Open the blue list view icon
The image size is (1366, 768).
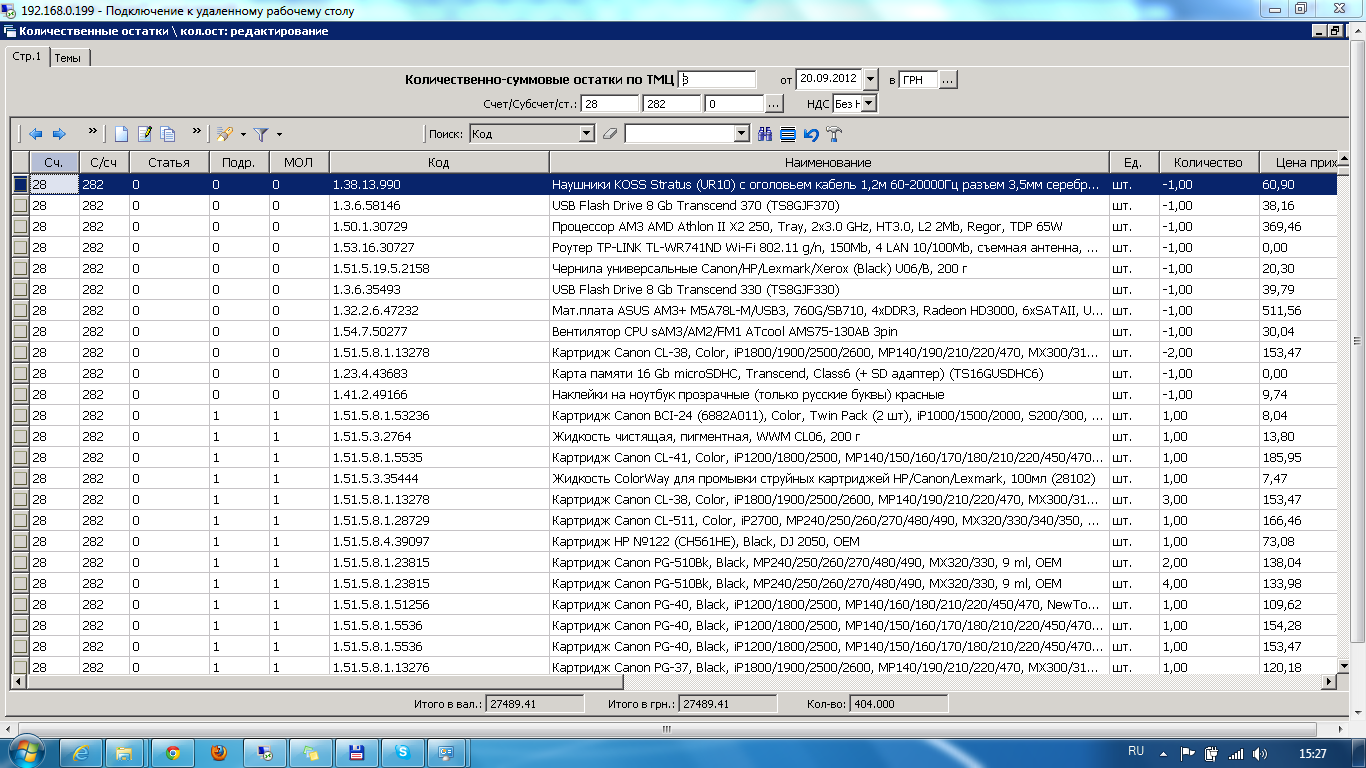pos(788,133)
